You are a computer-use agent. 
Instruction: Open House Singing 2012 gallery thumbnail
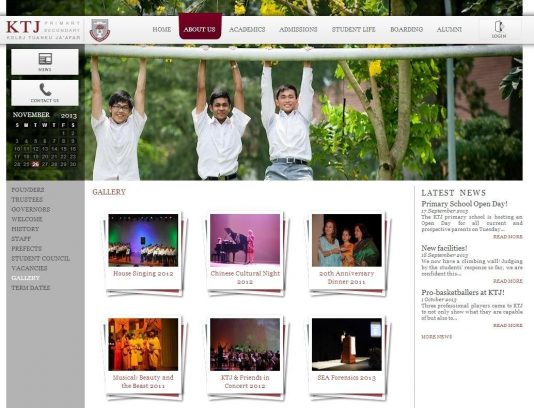(x=143, y=240)
